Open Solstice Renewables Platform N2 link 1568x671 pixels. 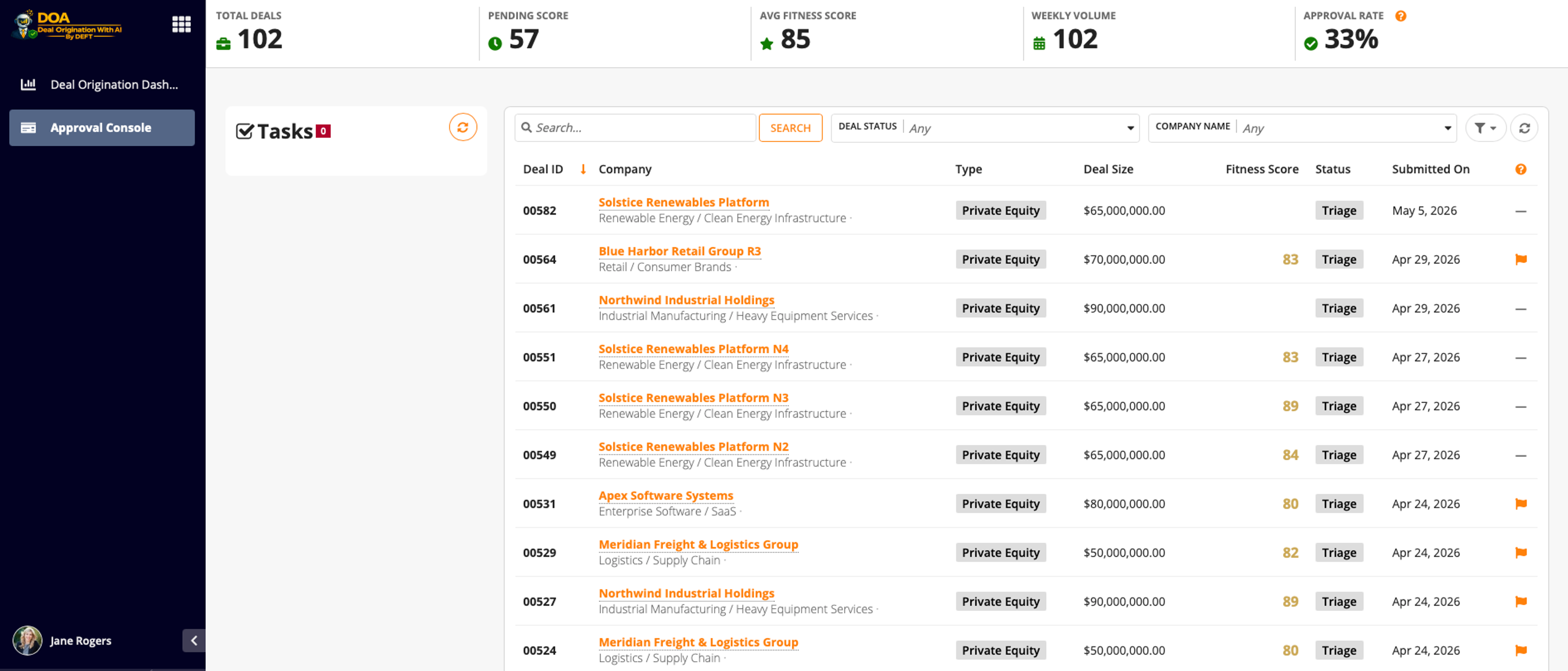pos(693,446)
